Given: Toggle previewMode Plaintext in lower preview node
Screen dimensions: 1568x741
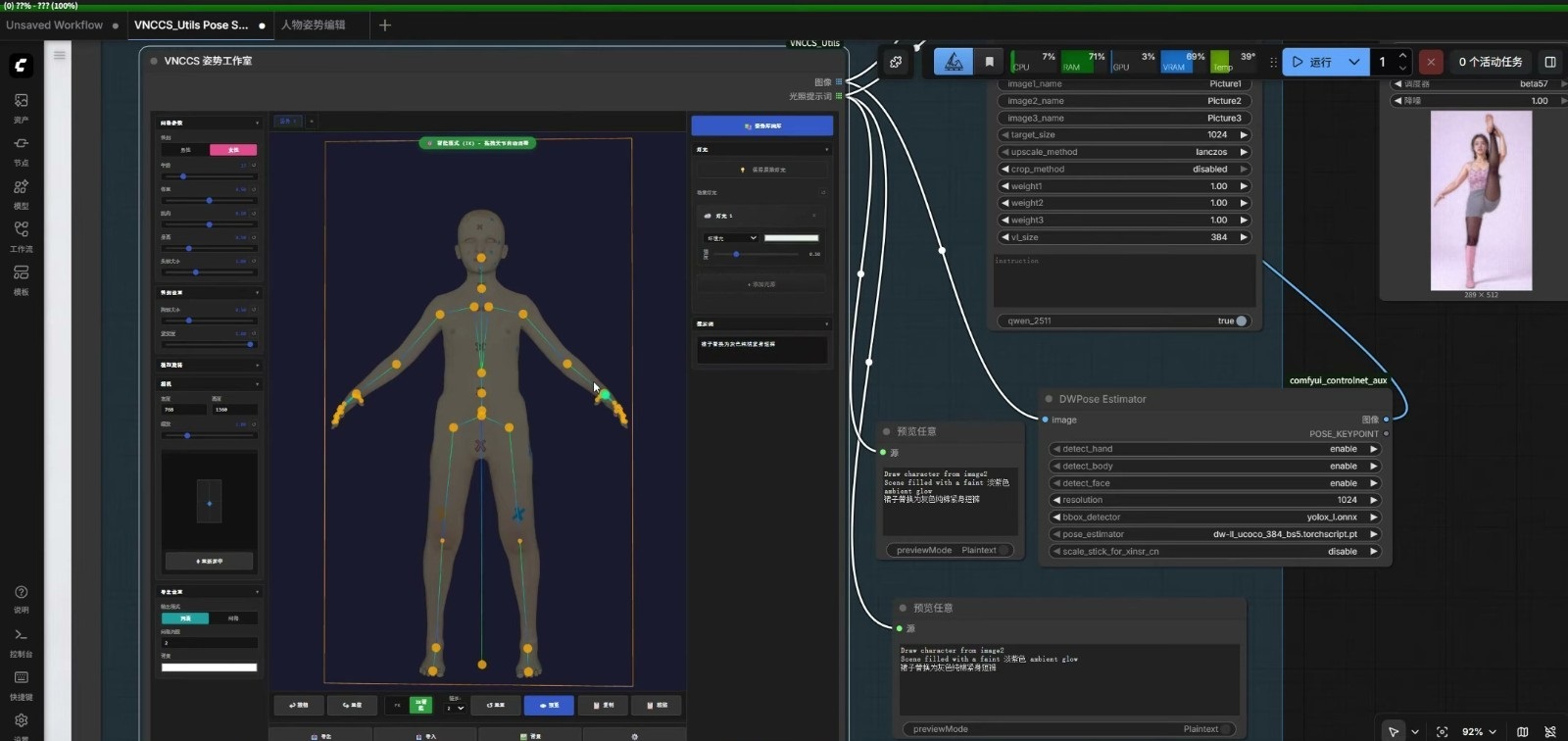Looking at the screenshot, I should 1225,729.
